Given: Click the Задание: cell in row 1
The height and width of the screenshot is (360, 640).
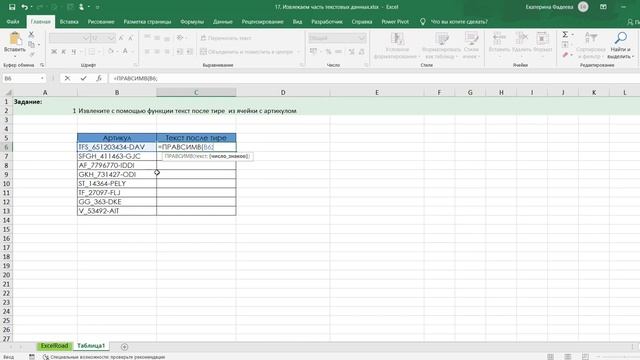Looking at the screenshot, I should tap(45, 102).
